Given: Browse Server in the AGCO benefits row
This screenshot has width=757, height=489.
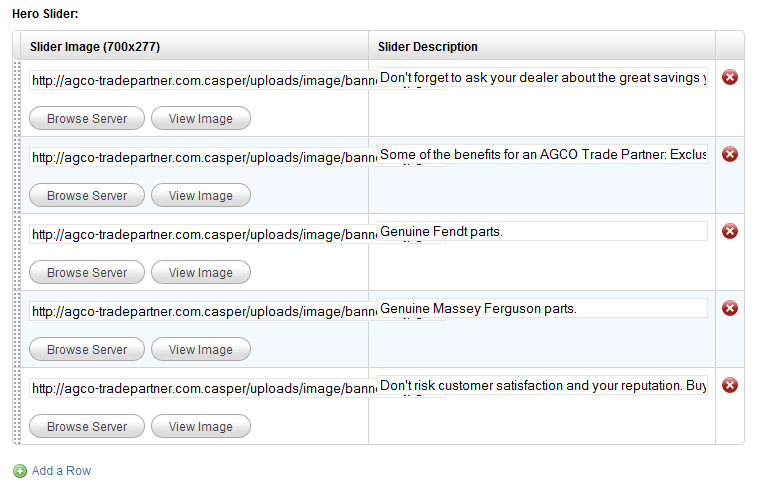Looking at the screenshot, I should coord(87,196).
